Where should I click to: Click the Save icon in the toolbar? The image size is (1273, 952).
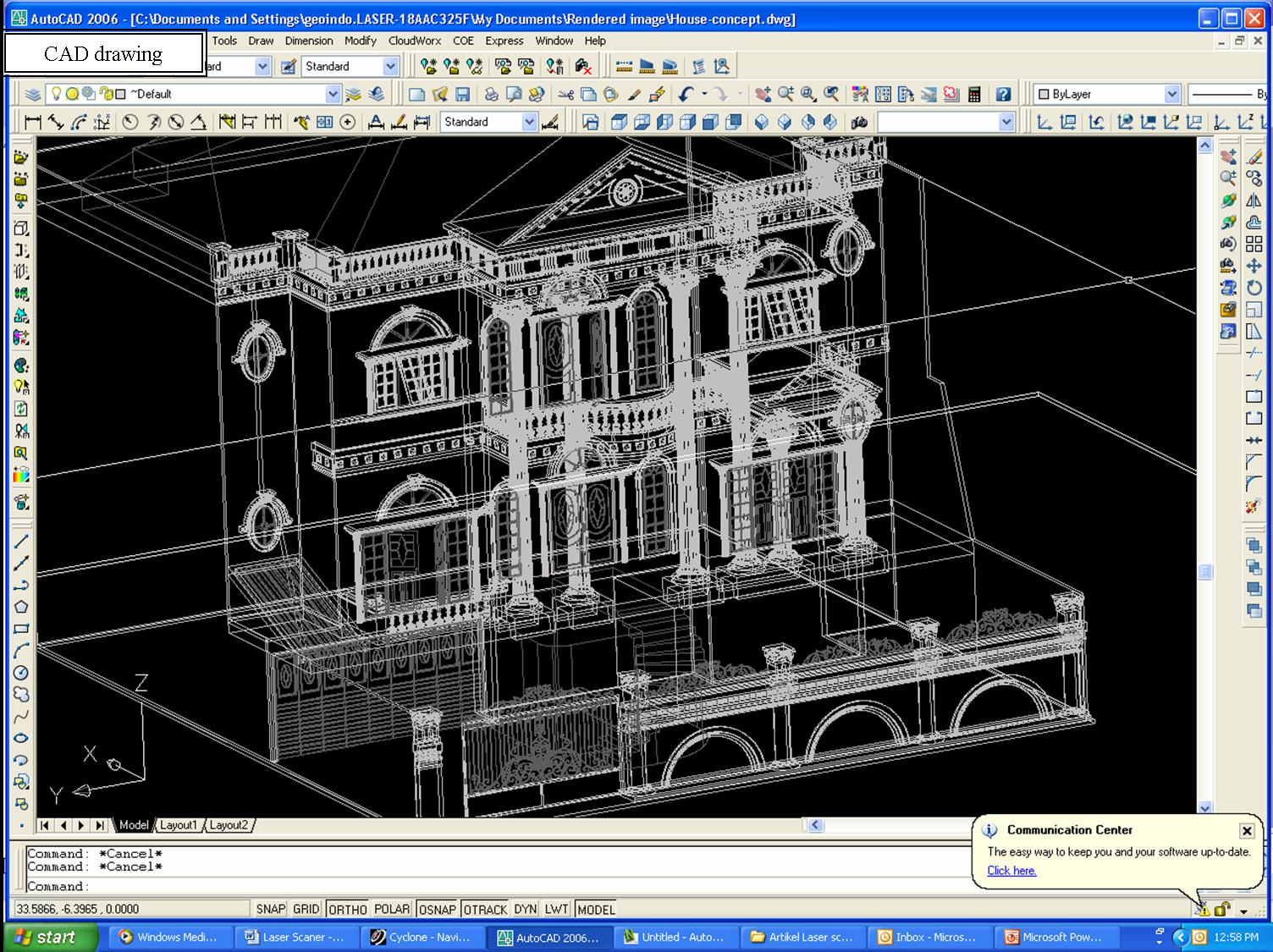coord(462,94)
